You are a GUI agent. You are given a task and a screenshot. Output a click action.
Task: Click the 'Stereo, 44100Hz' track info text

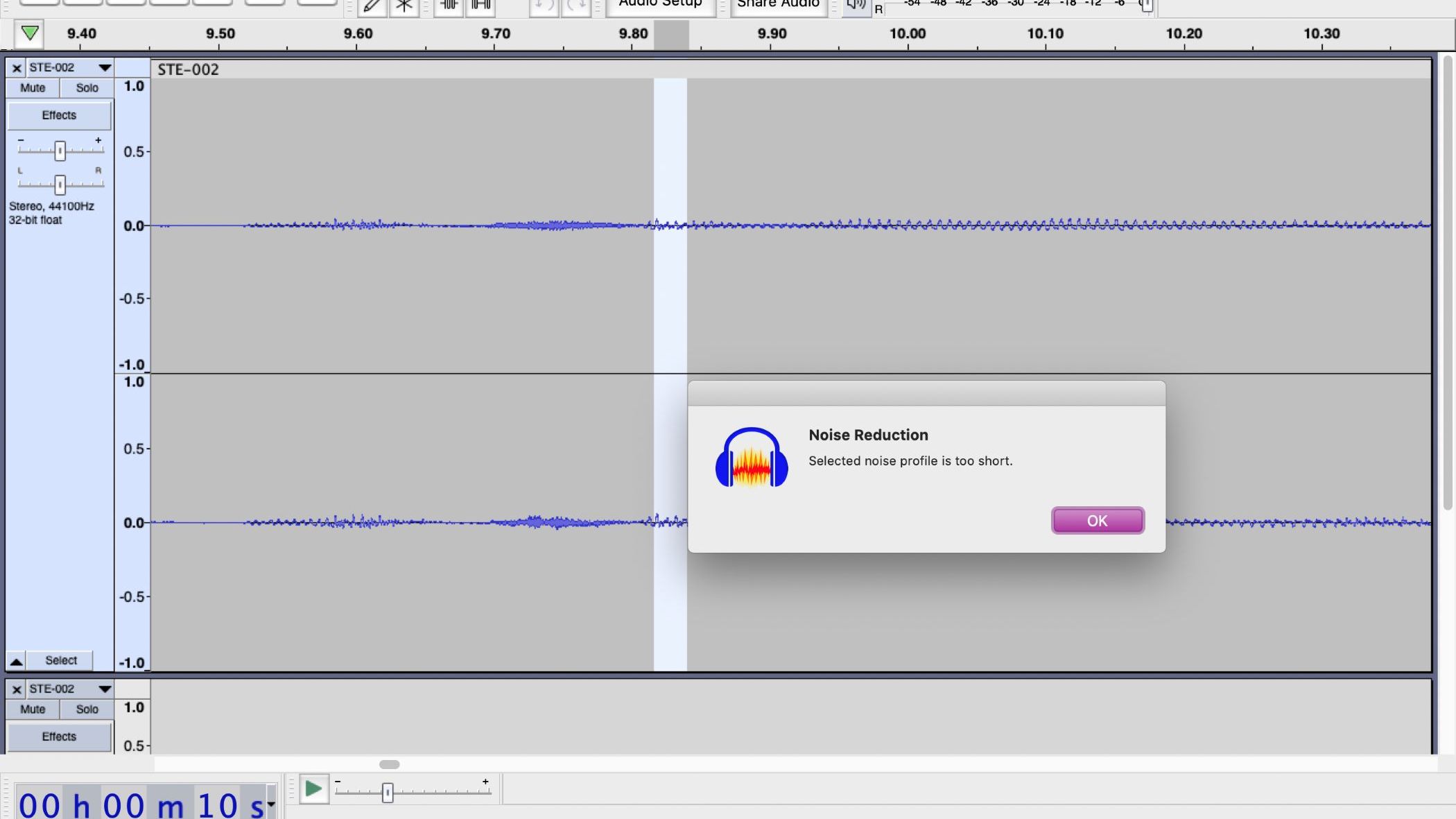coord(51,206)
